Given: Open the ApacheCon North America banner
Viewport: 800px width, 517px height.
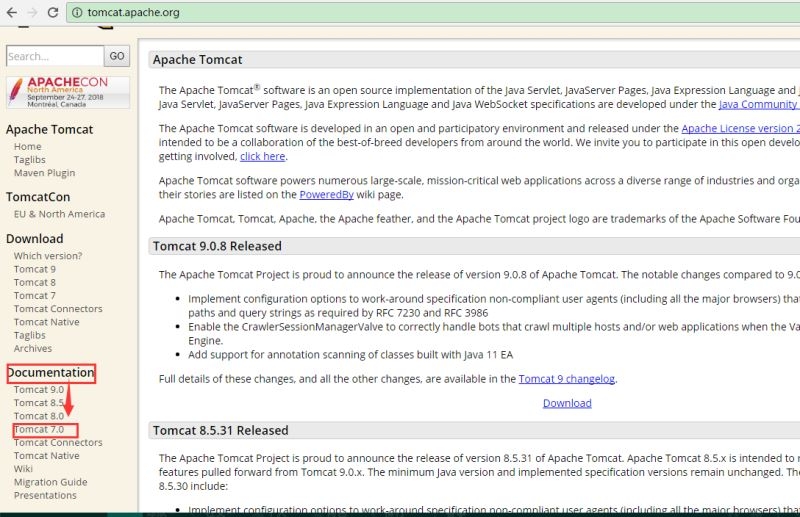Looking at the screenshot, I should click(x=68, y=92).
